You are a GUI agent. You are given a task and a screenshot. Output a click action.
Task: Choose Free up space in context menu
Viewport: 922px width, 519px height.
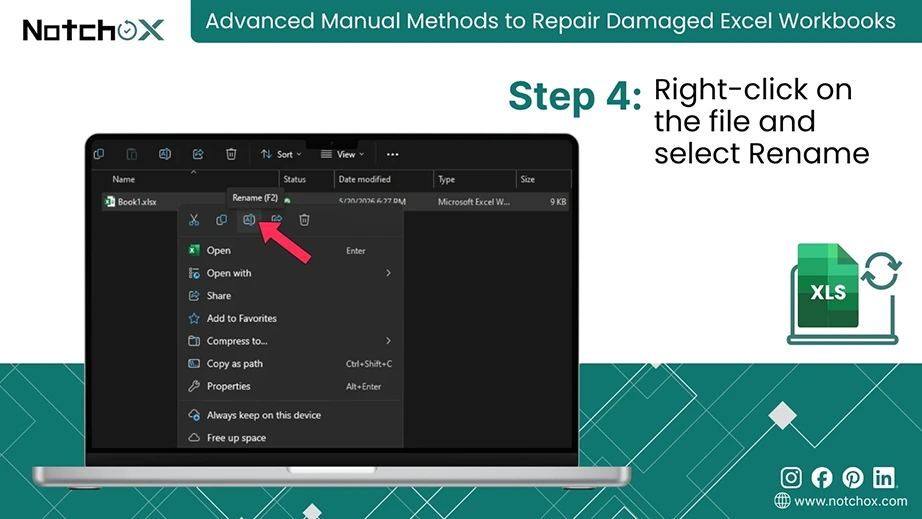290,438
